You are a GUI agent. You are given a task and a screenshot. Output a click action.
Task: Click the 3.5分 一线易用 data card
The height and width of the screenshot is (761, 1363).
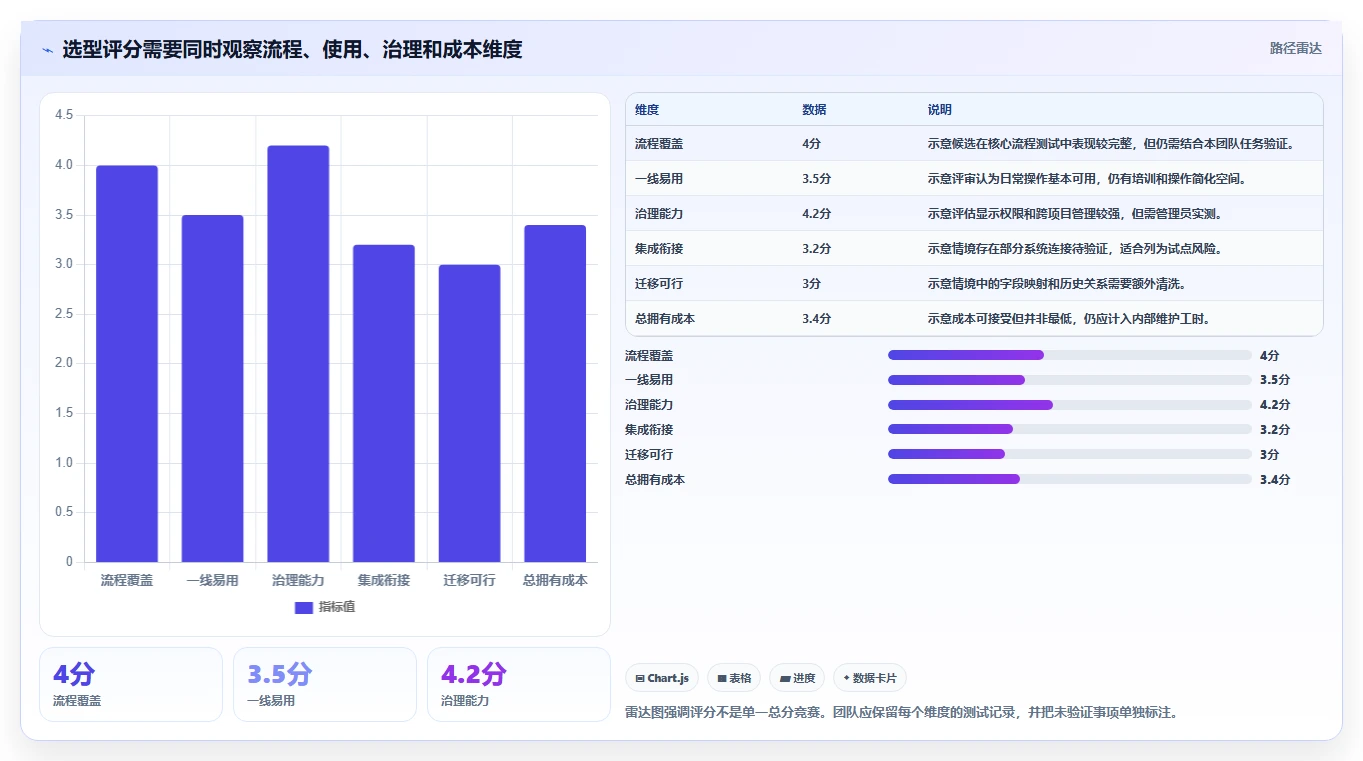click(325, 684)
